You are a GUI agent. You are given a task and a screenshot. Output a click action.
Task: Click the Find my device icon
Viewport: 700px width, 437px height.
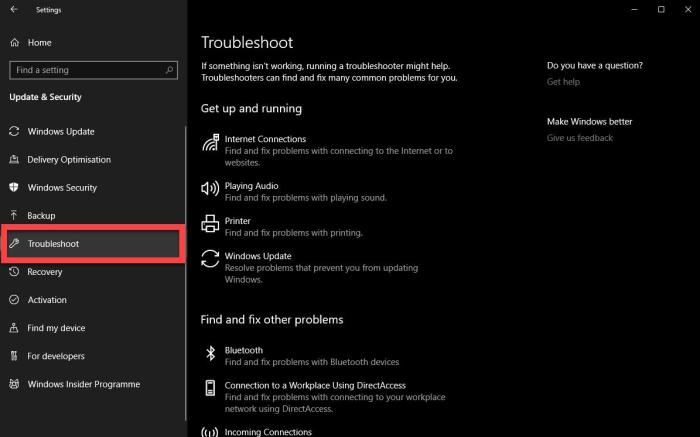(14, 328)
